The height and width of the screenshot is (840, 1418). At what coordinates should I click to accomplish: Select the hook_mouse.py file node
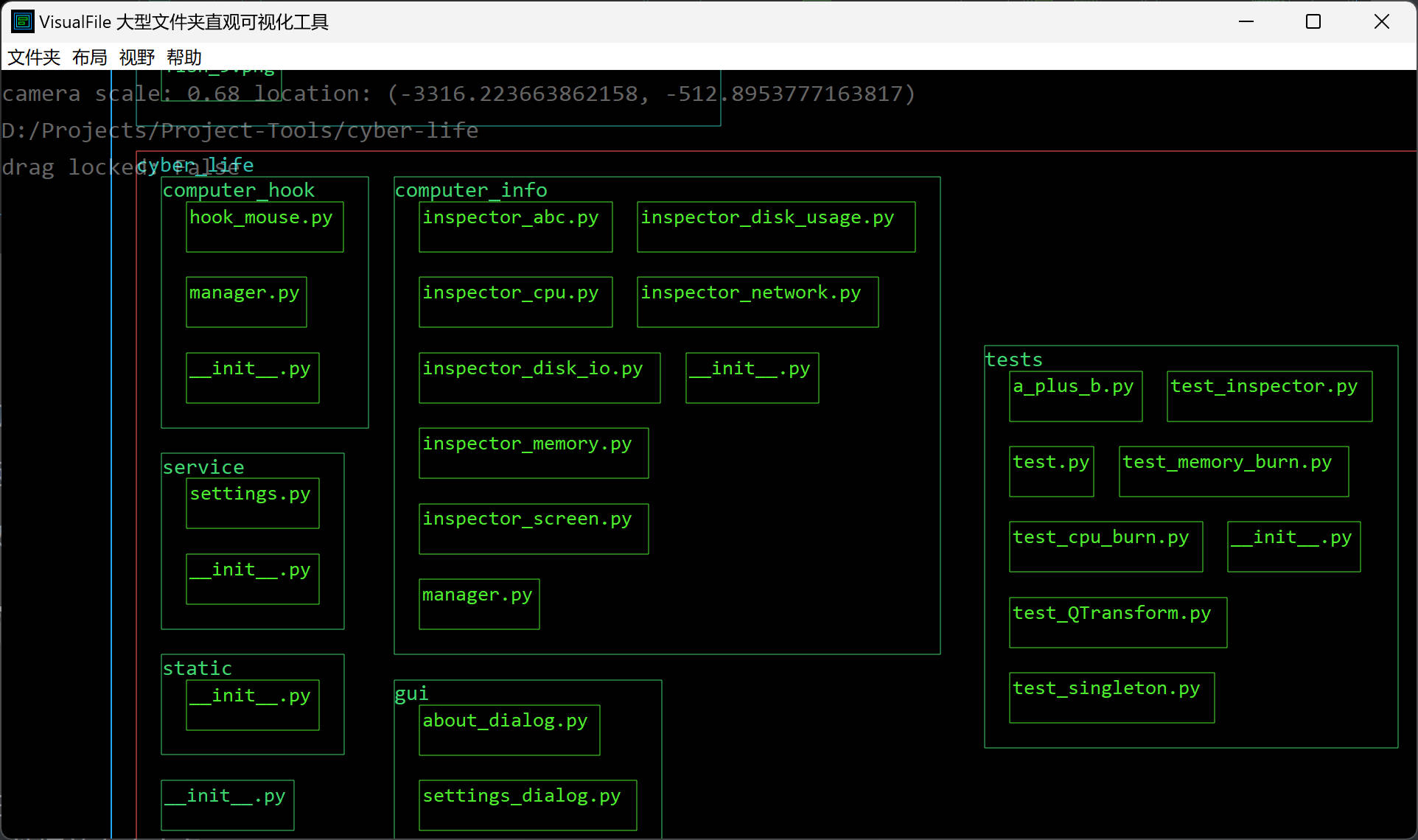point(265,227)
